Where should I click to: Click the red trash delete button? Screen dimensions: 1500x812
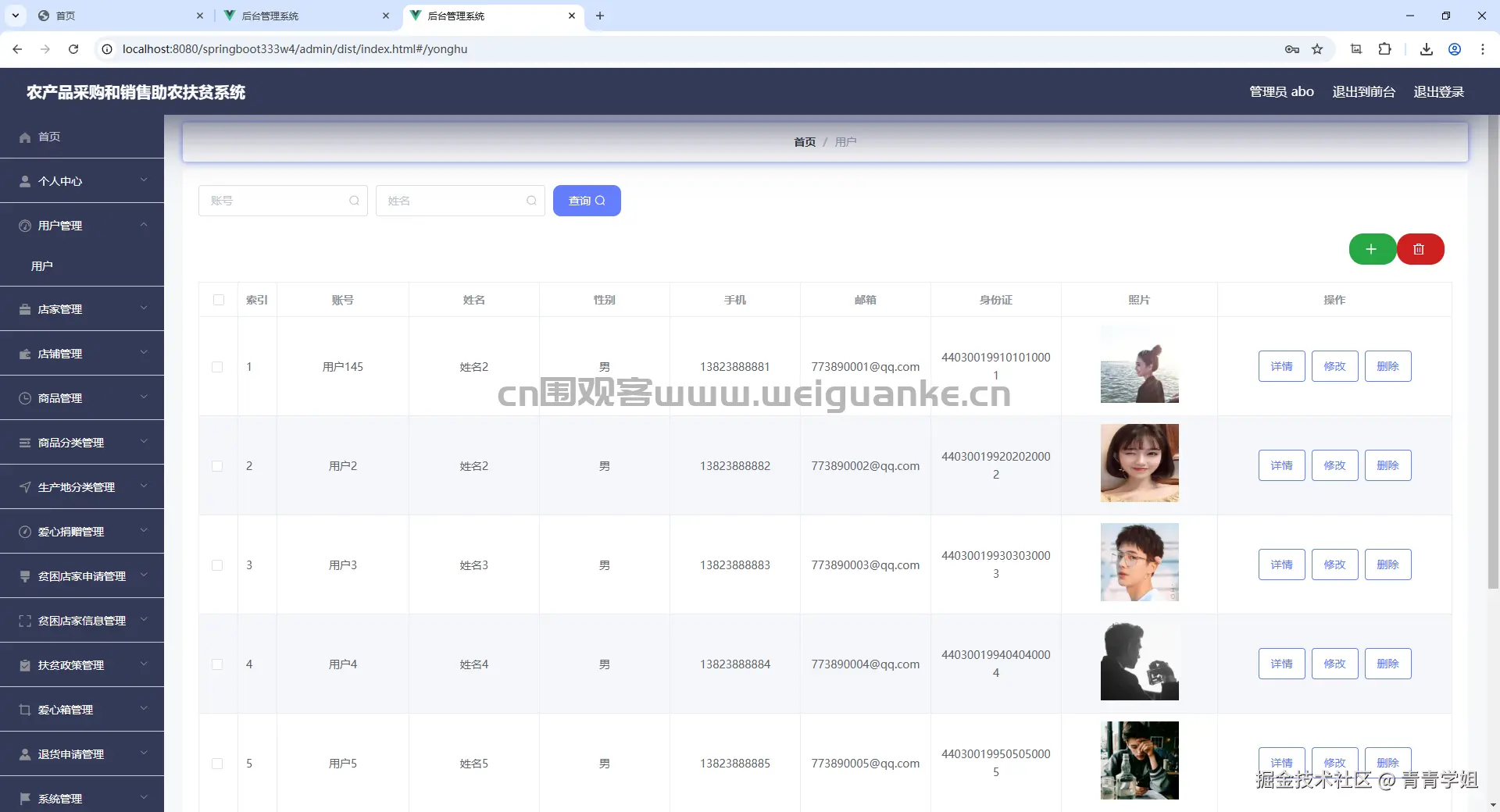tap(1420, 249)
